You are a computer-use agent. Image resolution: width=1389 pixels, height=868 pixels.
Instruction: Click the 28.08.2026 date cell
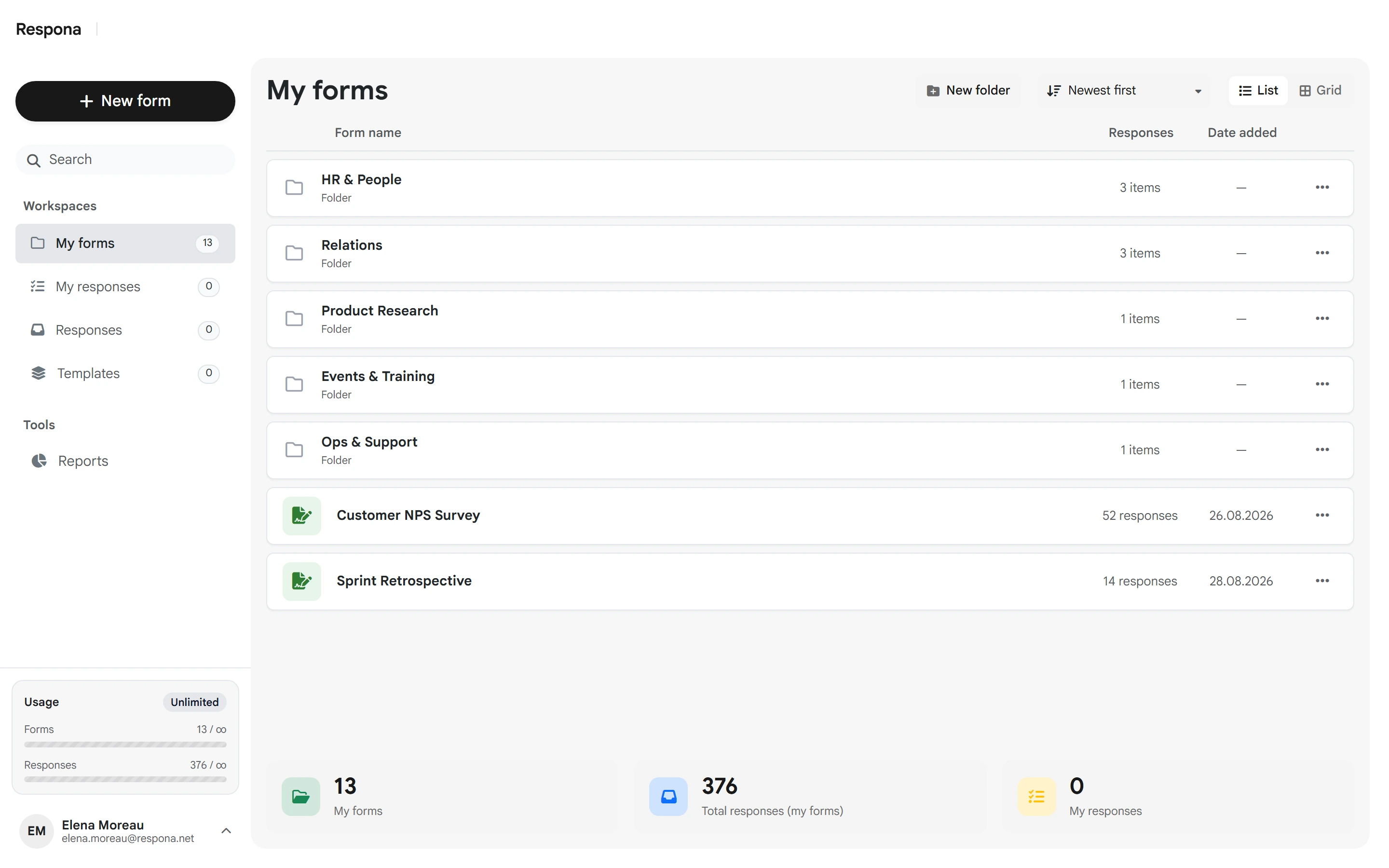click(1241, 581)
